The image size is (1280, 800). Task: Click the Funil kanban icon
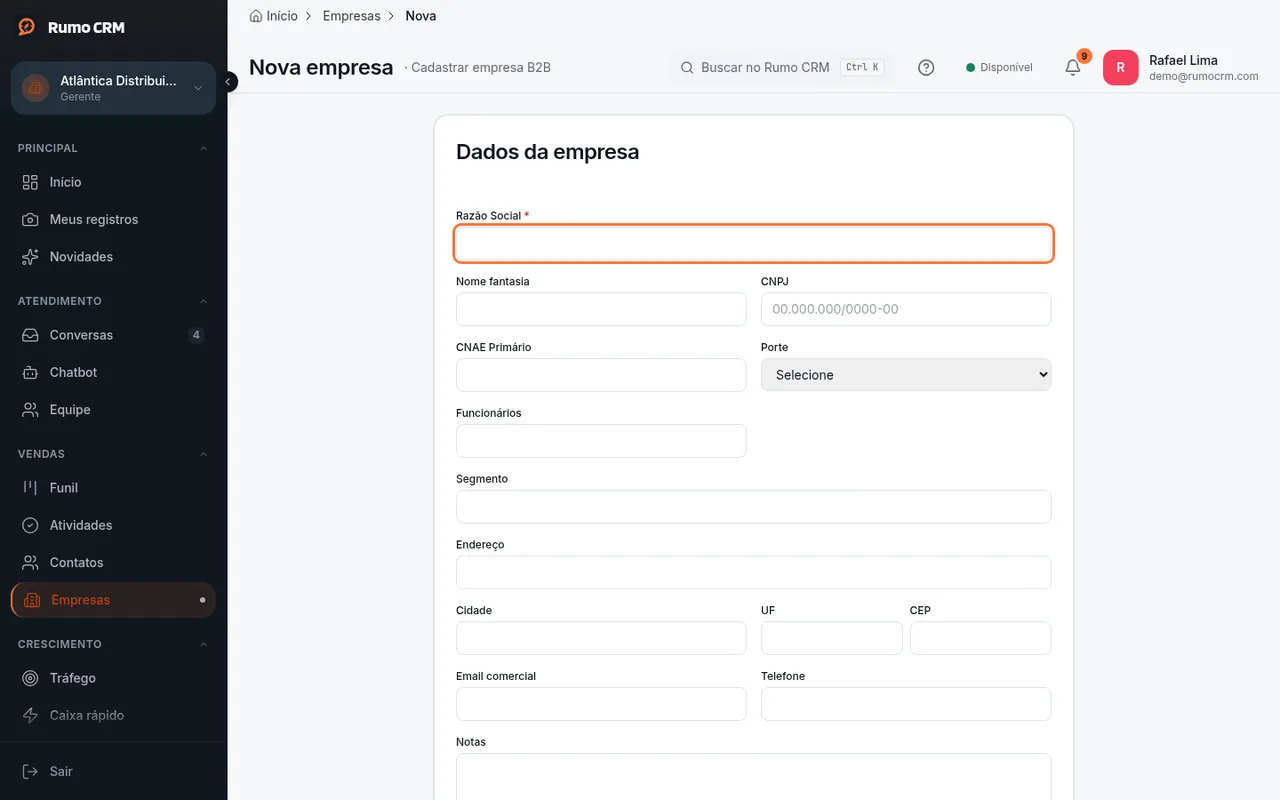[x=31, y=488]
